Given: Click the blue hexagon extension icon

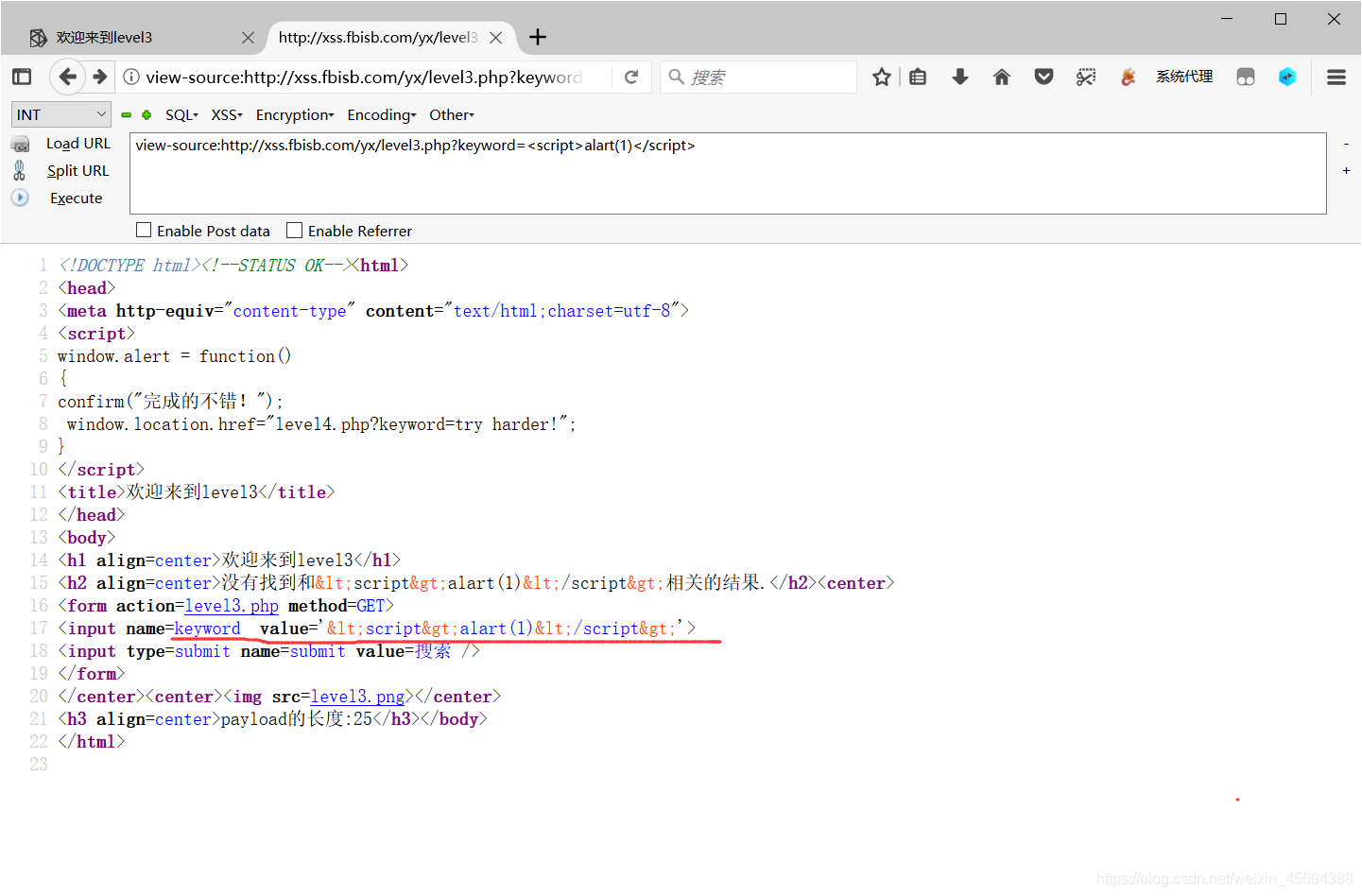Looking at the screenshot, I should (x=1287, y=77).
